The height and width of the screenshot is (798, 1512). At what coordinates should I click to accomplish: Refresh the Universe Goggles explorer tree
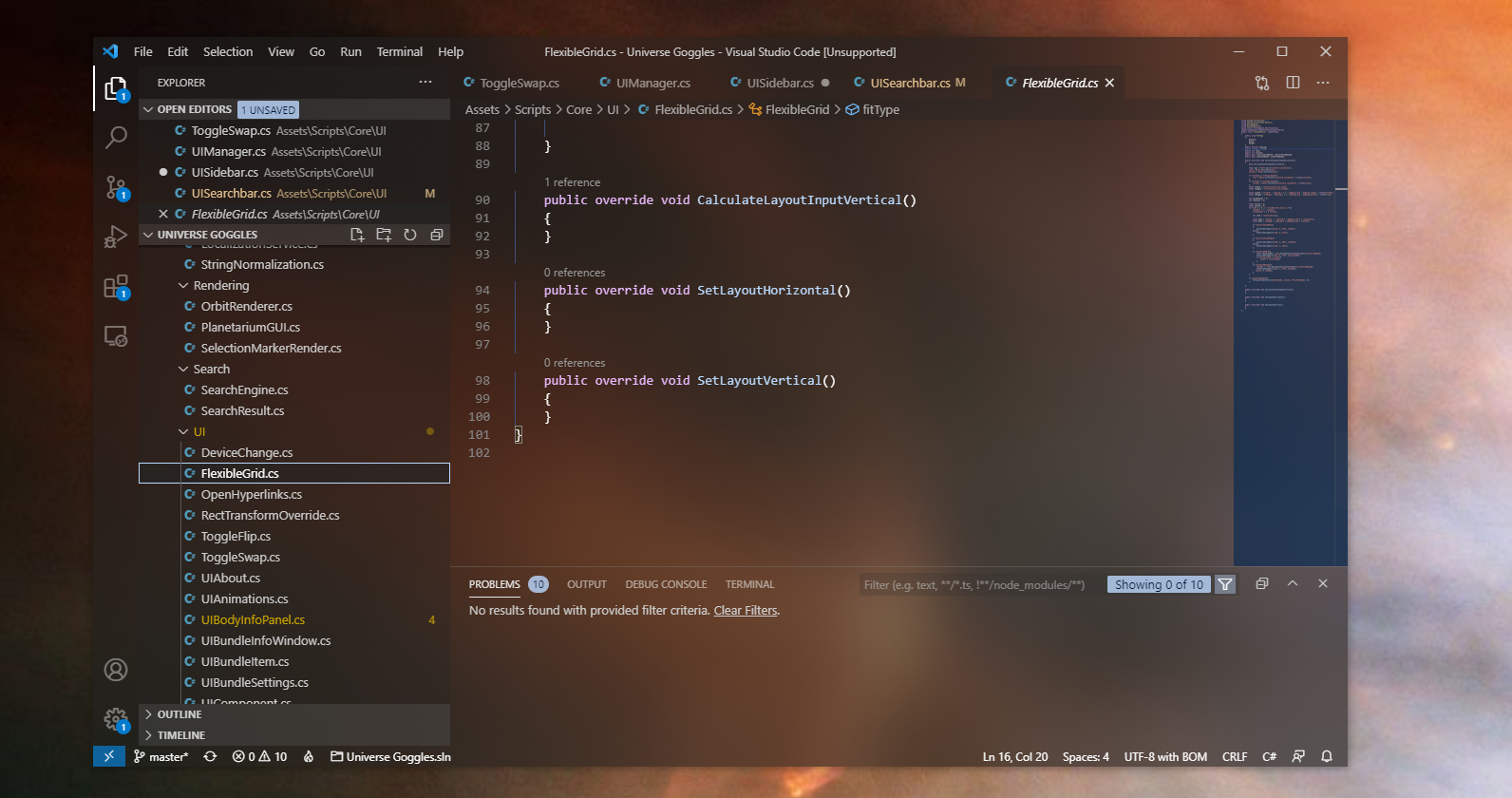410,235
